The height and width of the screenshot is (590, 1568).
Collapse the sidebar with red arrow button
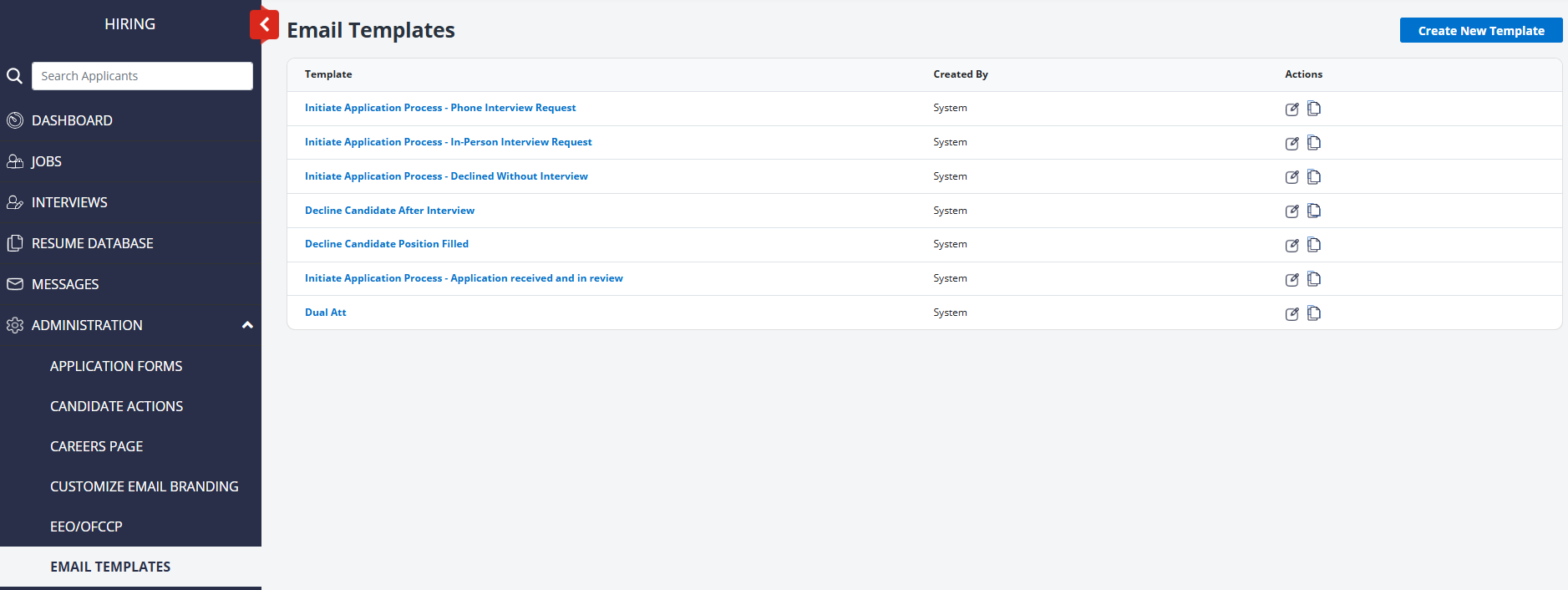click(x=264, y=24)
